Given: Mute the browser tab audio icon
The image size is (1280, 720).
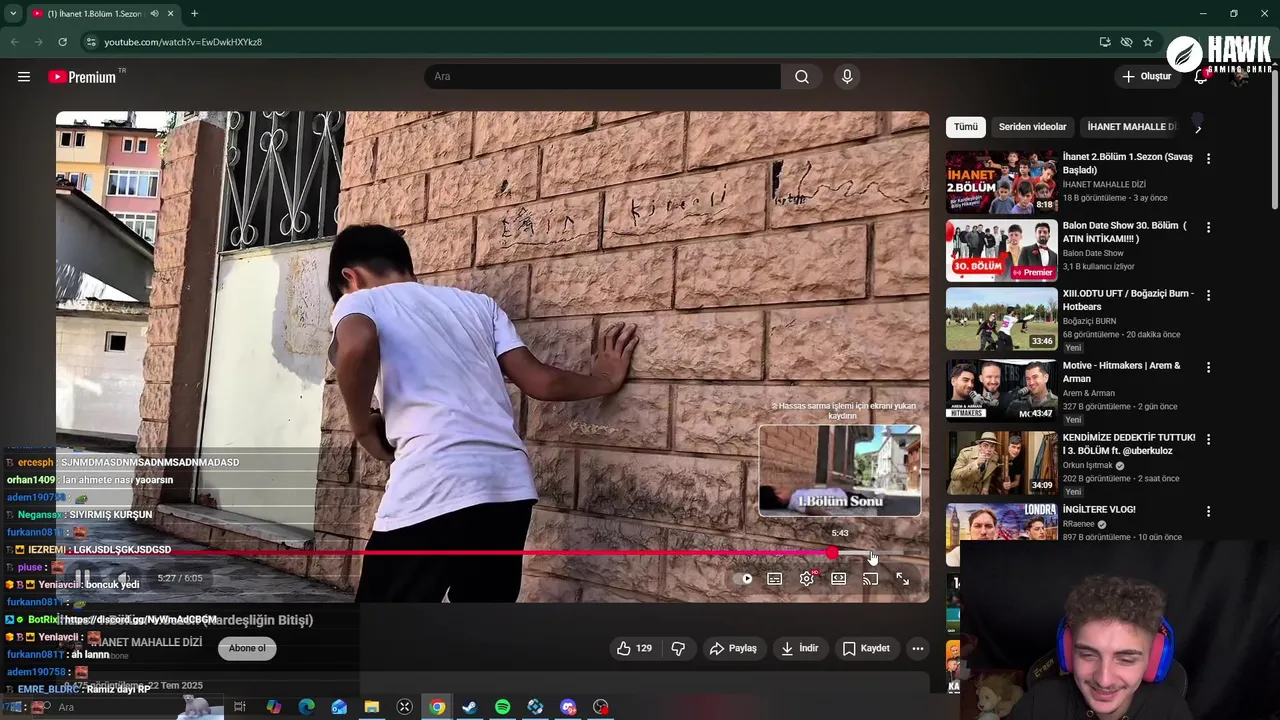Looking at the screenshot, I should tap(154, 14).
